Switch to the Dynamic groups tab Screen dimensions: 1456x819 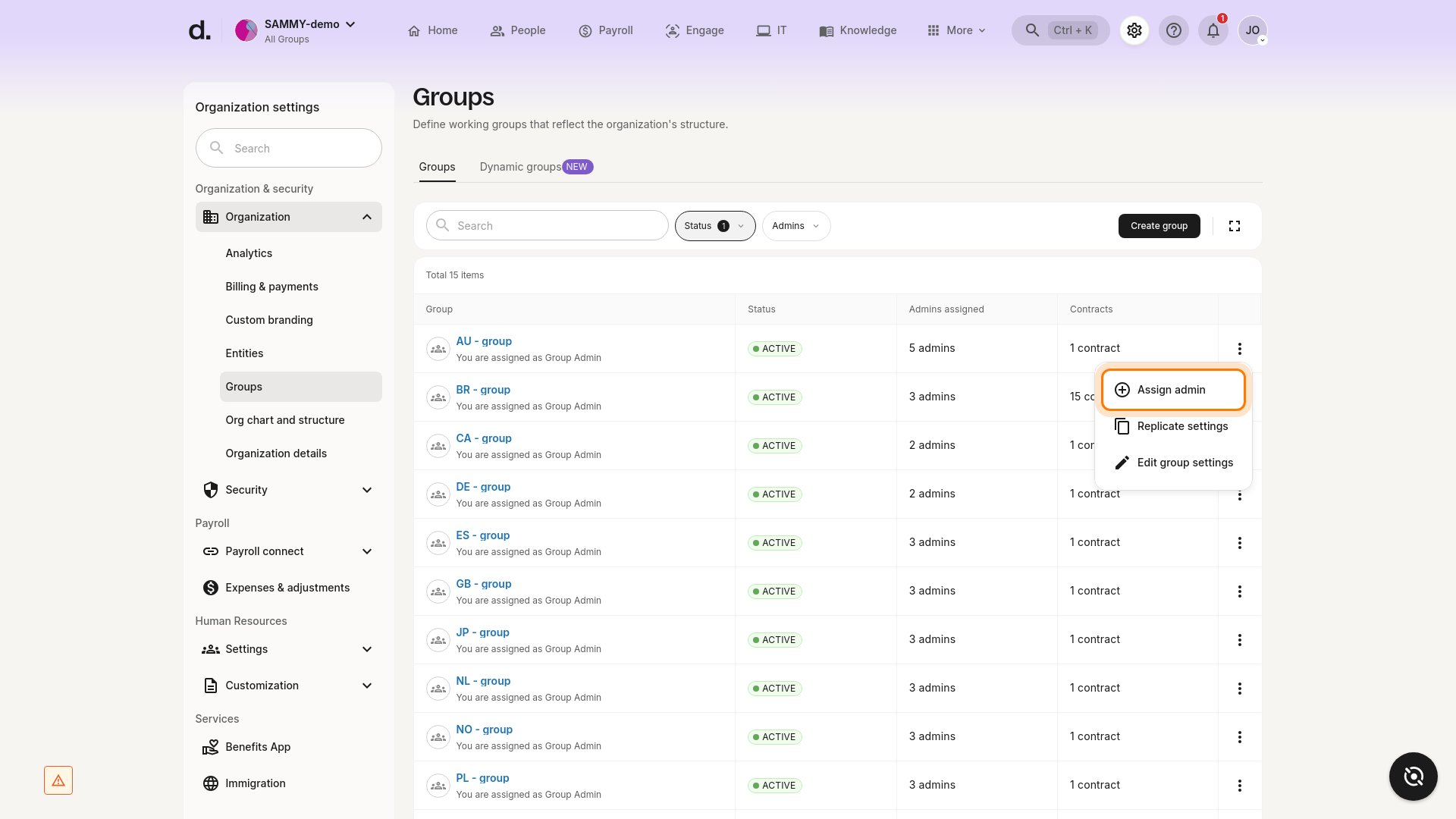pos(519,167)
